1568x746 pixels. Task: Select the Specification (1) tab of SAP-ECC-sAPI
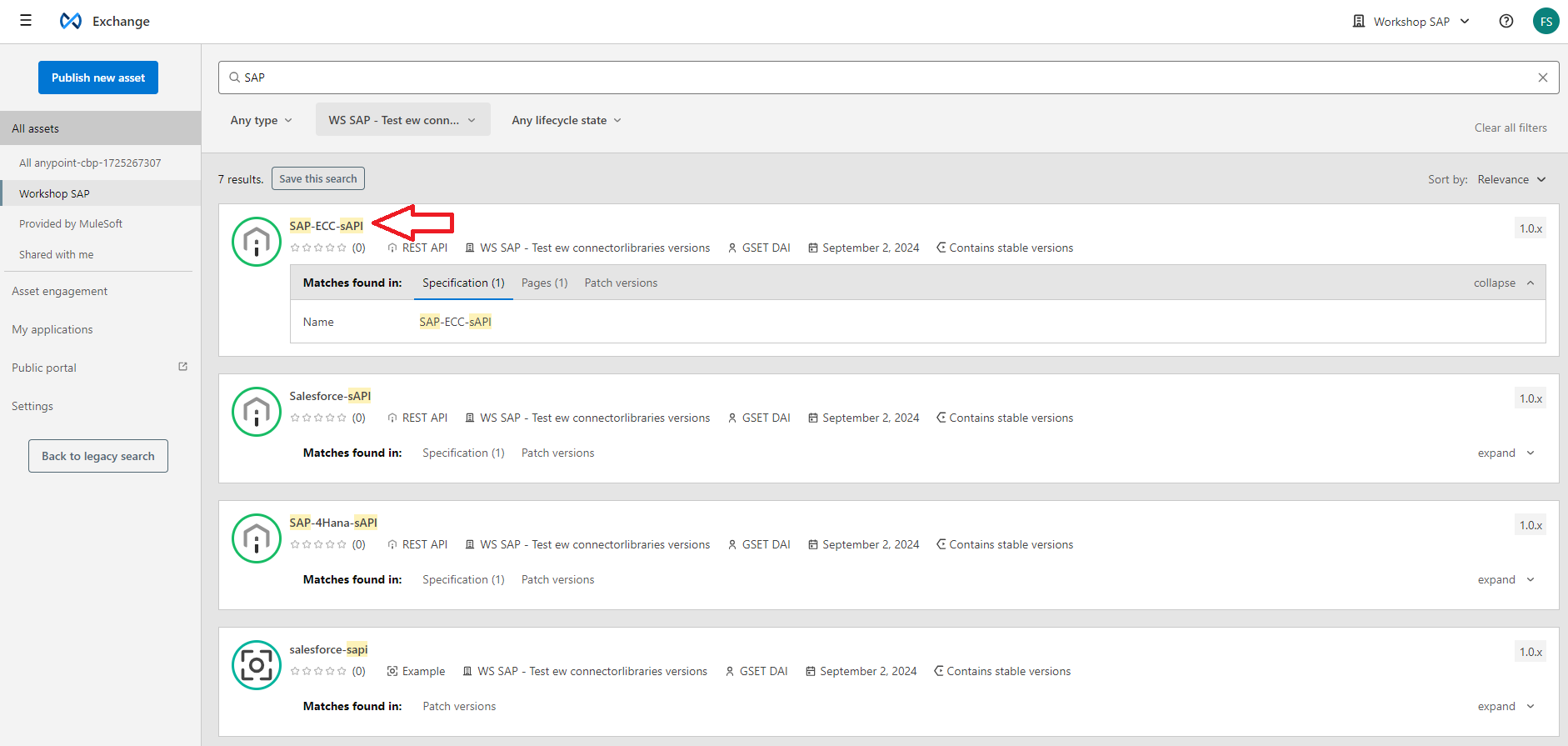463,283
